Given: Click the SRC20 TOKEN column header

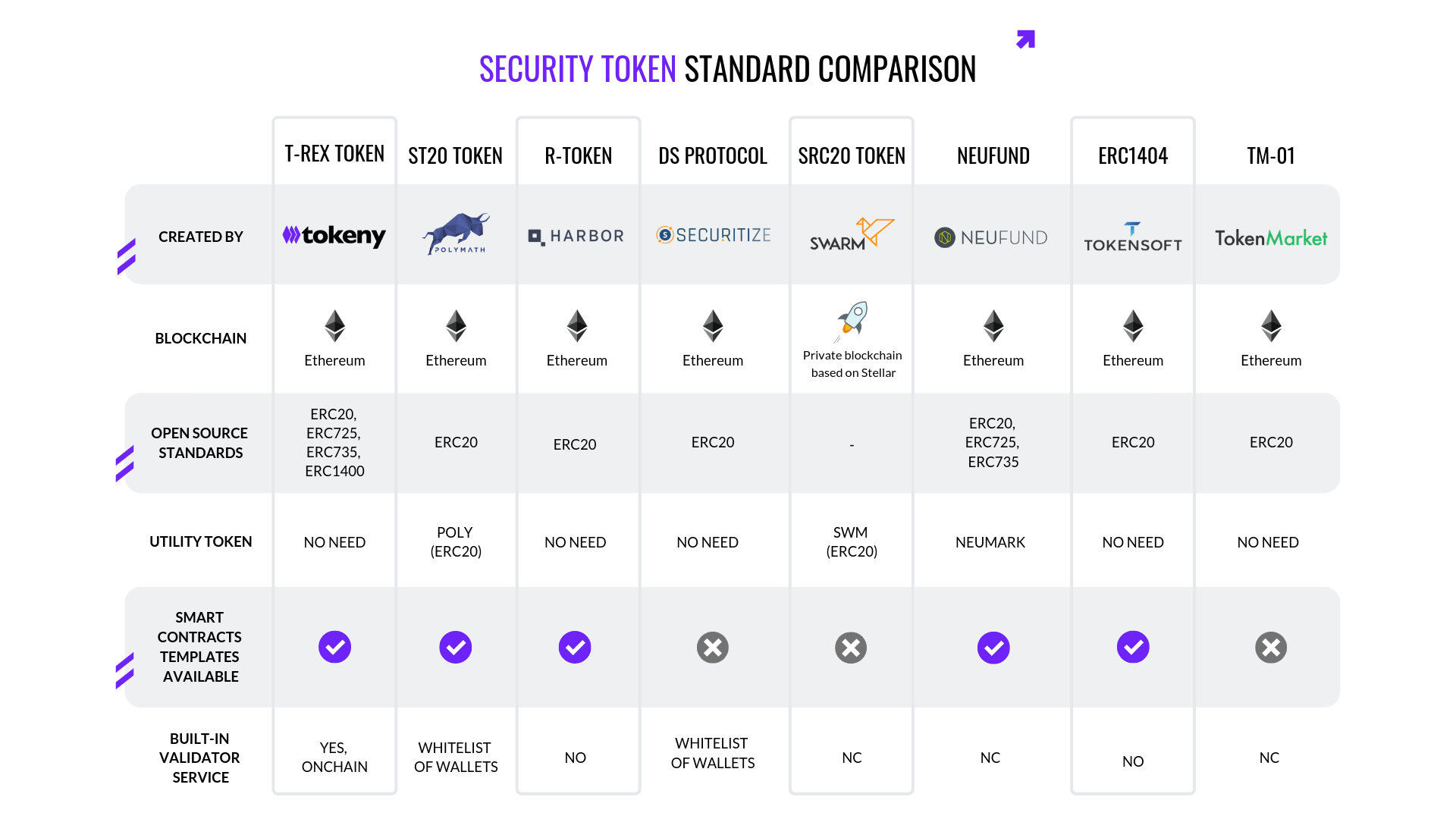Looking at the screenshot, I should pyautogui.click(x=852, y=155).
